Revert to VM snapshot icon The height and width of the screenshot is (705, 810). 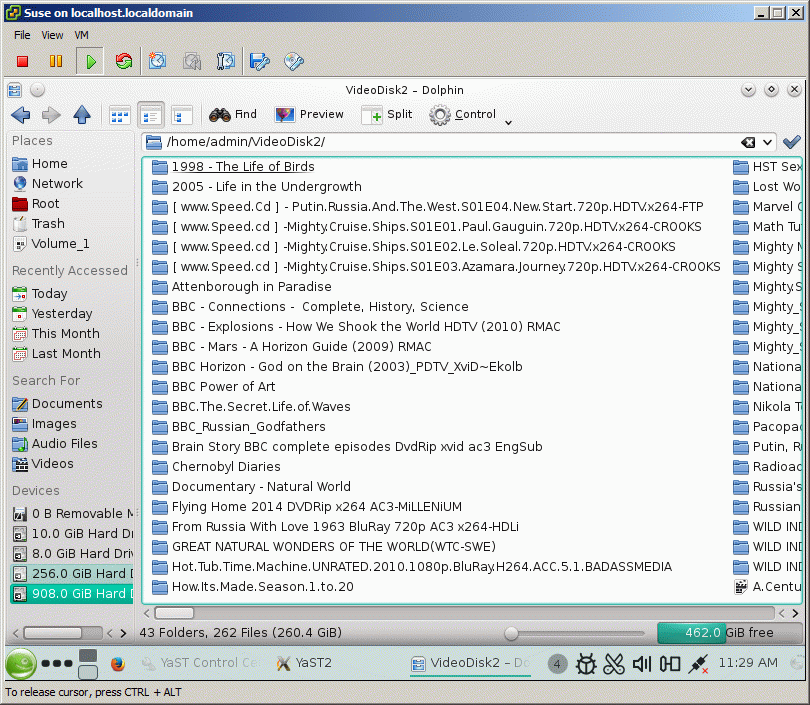pos(192,61)
